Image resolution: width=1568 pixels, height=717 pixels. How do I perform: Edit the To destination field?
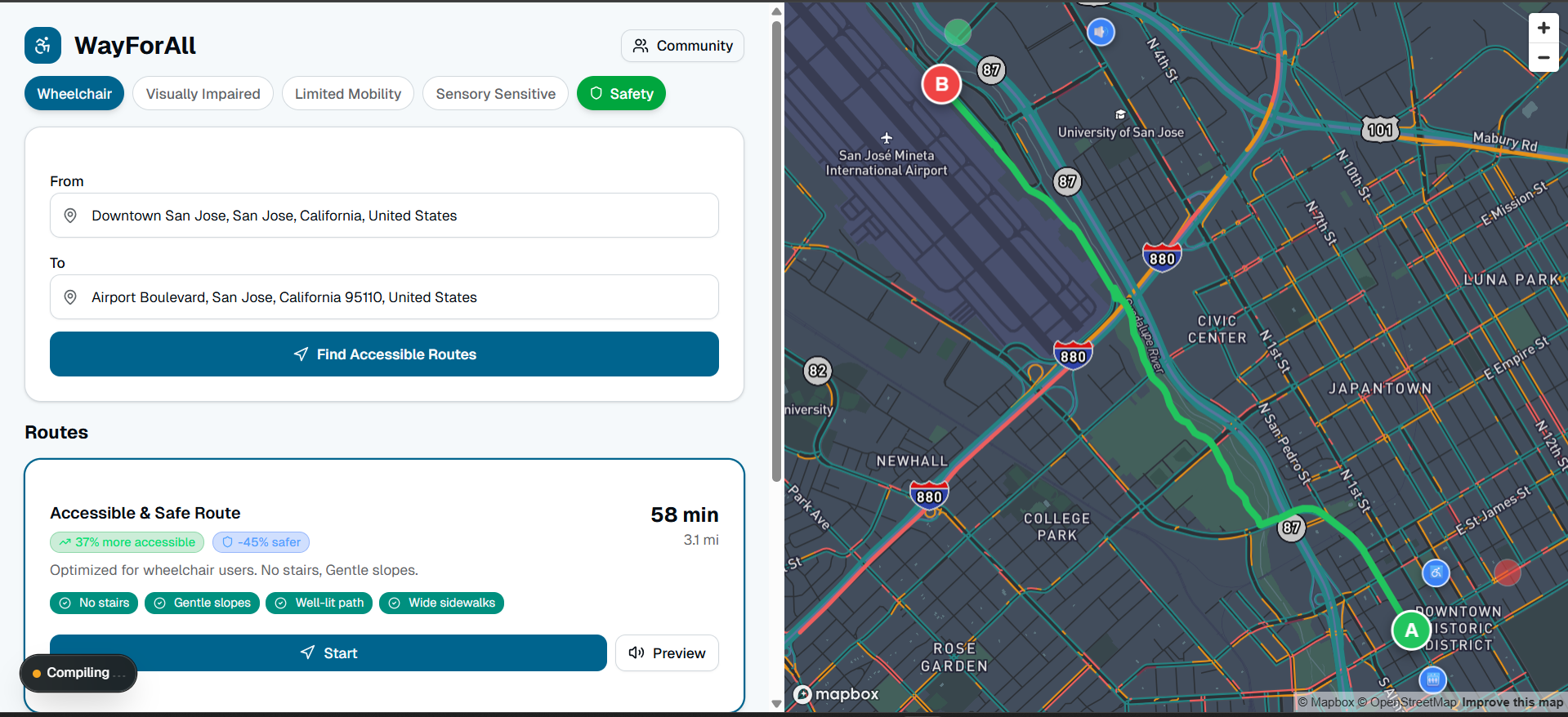(x=384, y=297)
